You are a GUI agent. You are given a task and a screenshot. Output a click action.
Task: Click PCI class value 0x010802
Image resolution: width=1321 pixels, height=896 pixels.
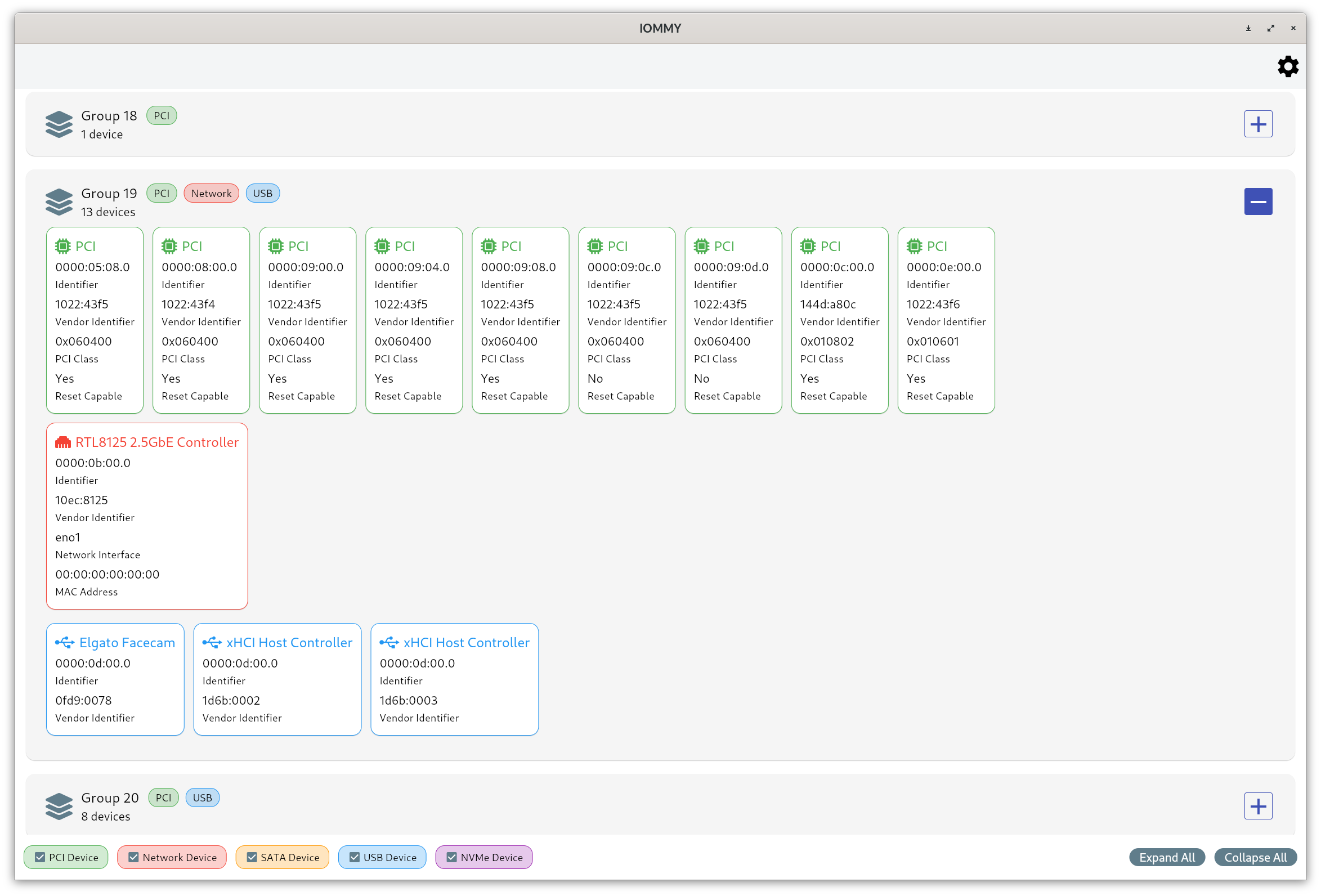827,342
